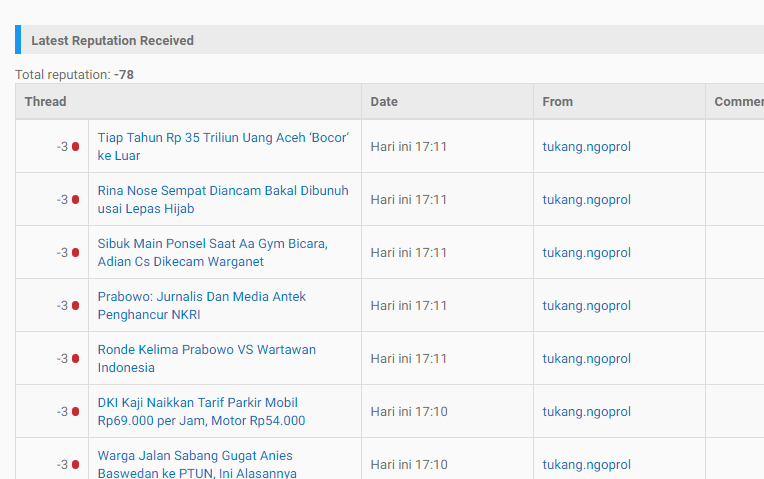Open 'Warga Jalan Sabang Gugat Anies' thread
Screen dimensions: 764x479
(x=197, y=464)
